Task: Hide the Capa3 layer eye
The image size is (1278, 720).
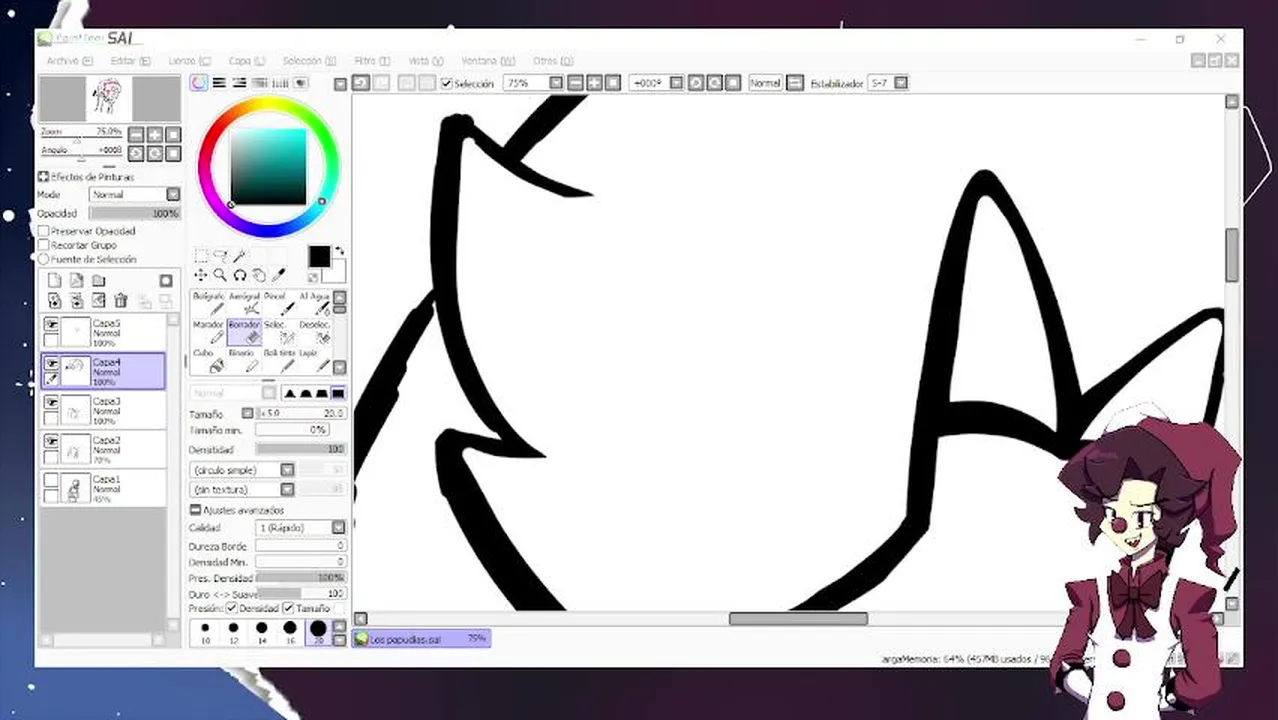Action: click(51, 403)
